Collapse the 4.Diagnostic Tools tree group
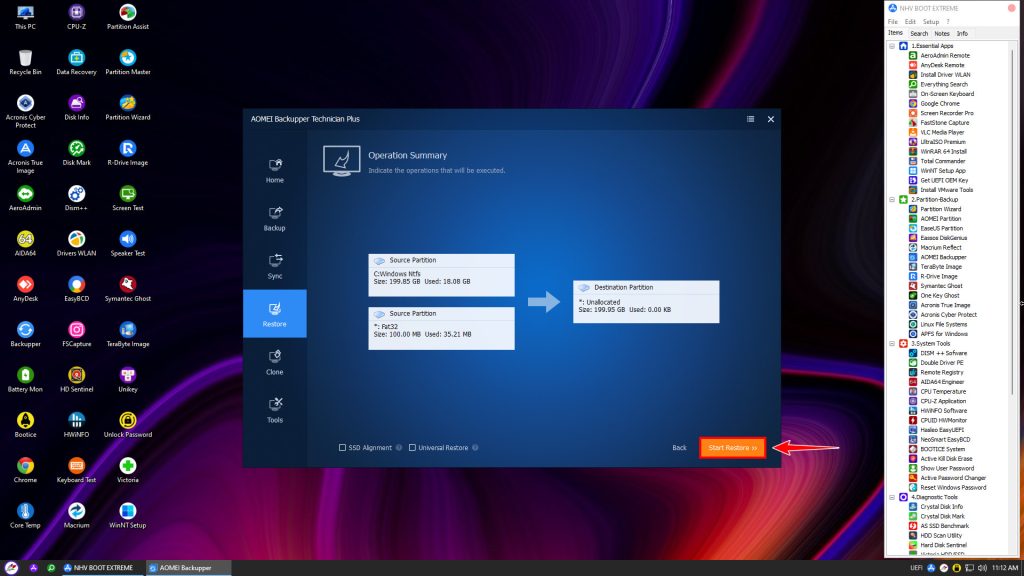Screen dimensions: 1024x576 point(892,497)
